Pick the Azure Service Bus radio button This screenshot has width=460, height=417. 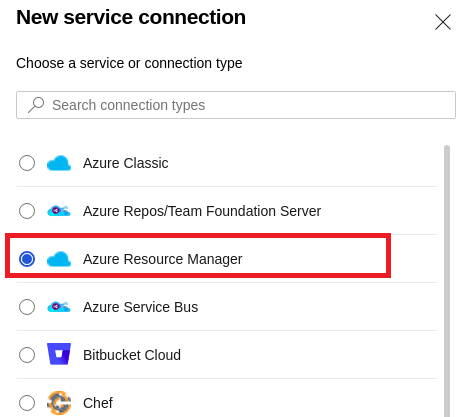[27, 307]
